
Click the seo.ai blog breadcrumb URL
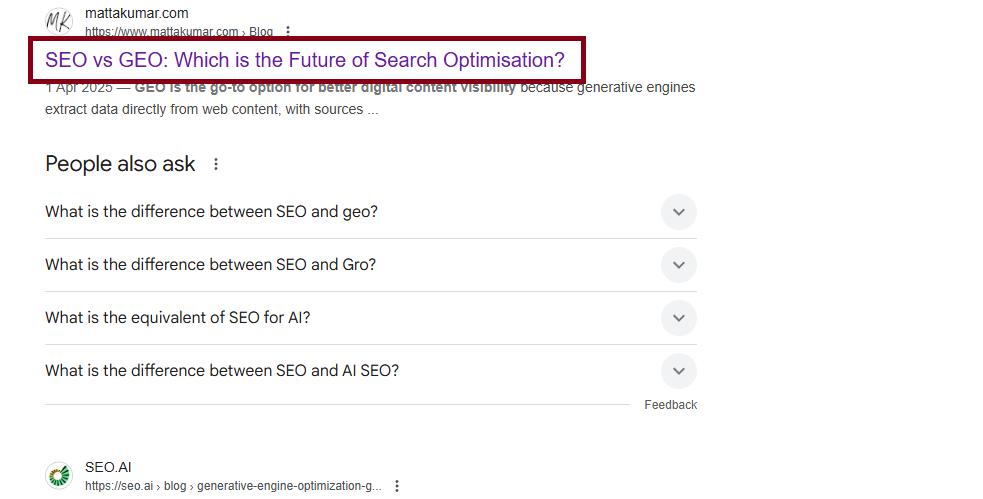pos(233,486)
